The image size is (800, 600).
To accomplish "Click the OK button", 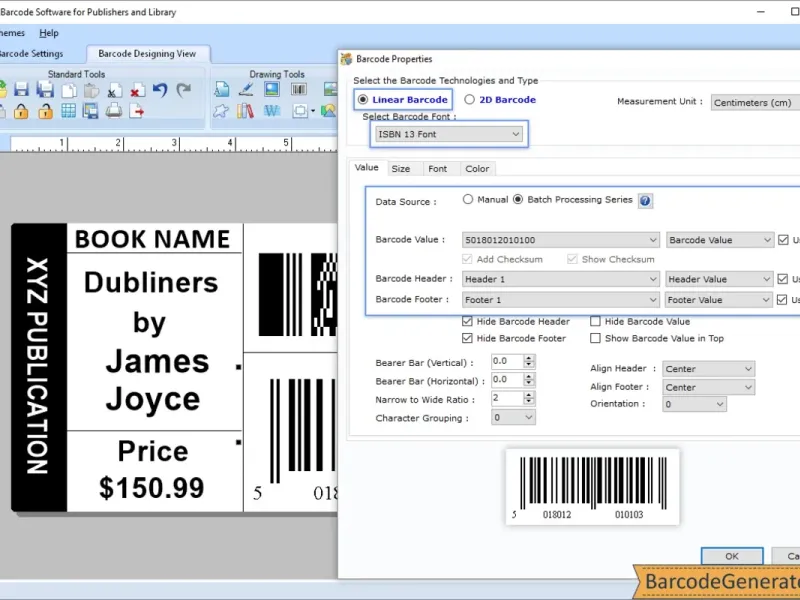I will [732, 556].
